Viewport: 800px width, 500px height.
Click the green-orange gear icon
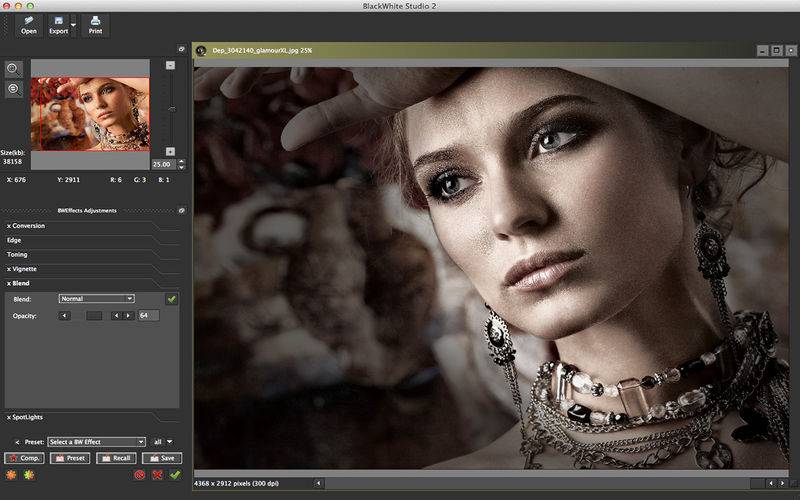coord(28,475)
